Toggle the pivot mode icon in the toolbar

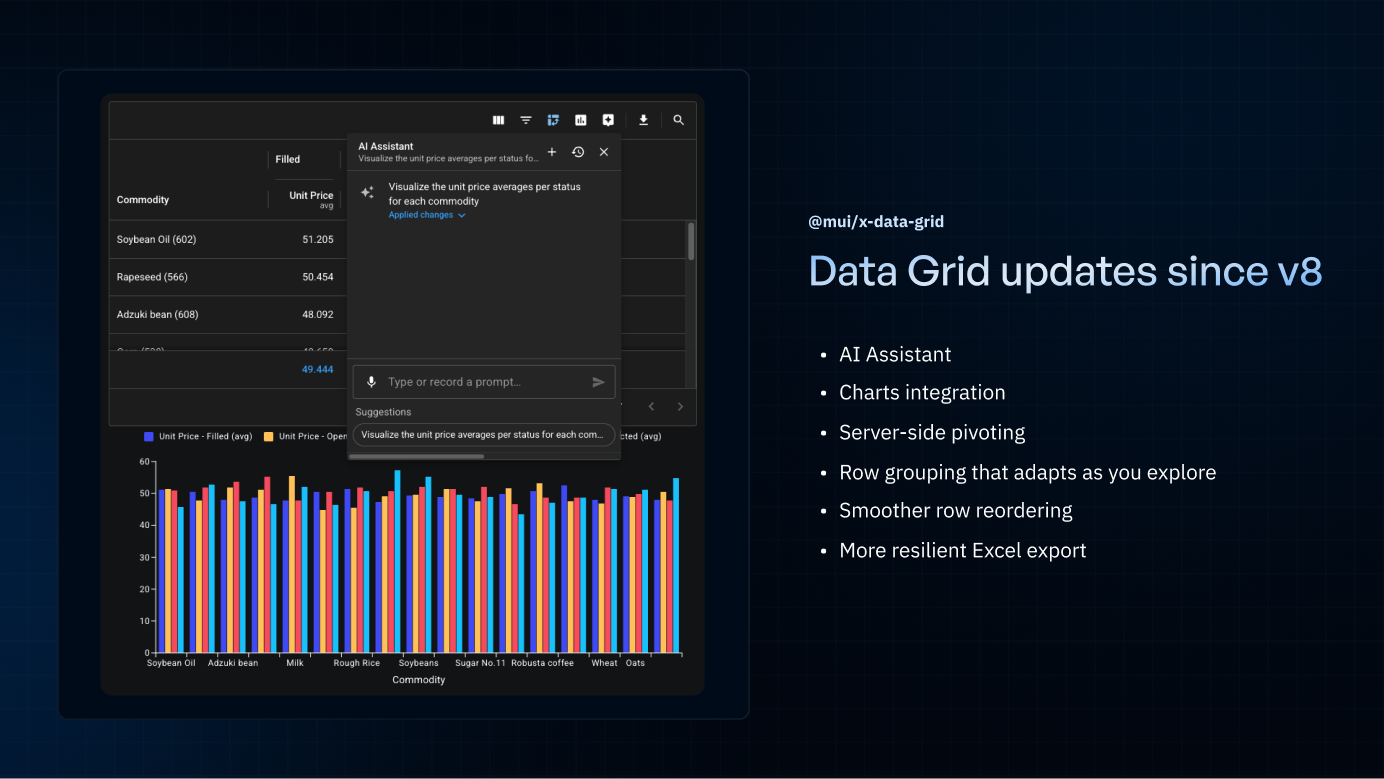[553, 120]
